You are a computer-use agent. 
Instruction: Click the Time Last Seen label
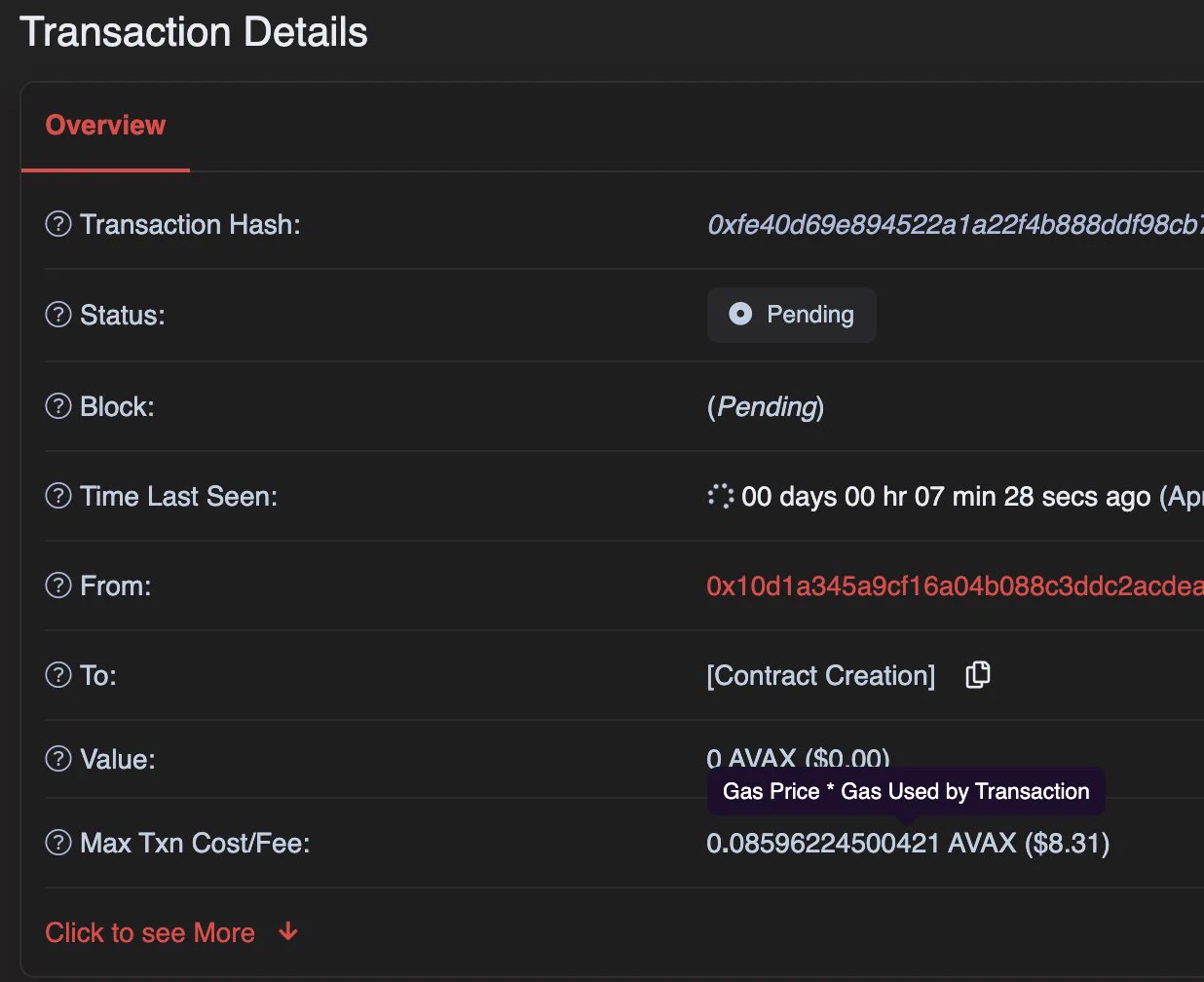pyautogui.click(x=178, y=496)
